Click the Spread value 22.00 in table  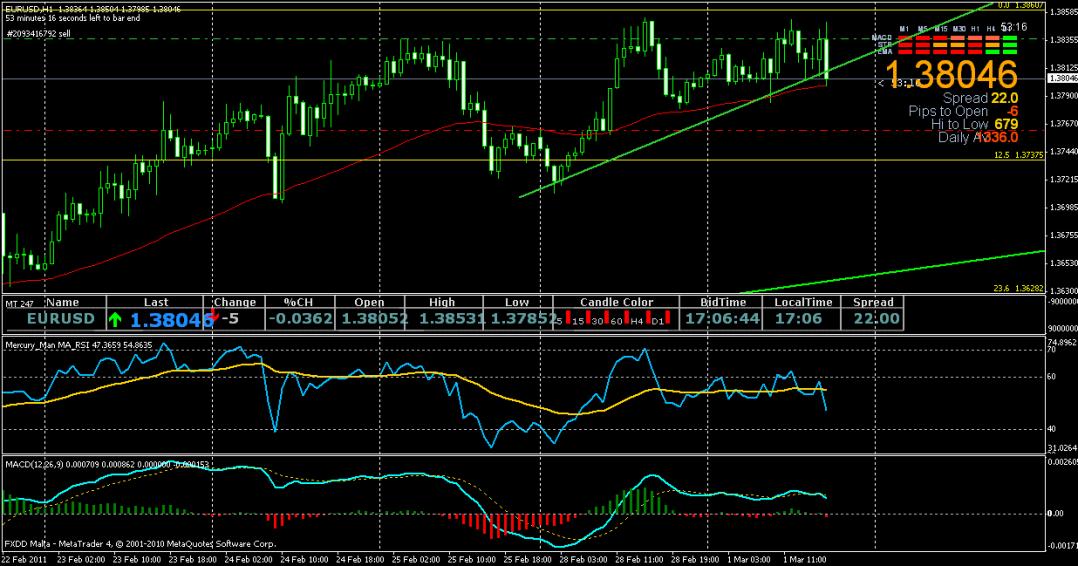(874, 319)
